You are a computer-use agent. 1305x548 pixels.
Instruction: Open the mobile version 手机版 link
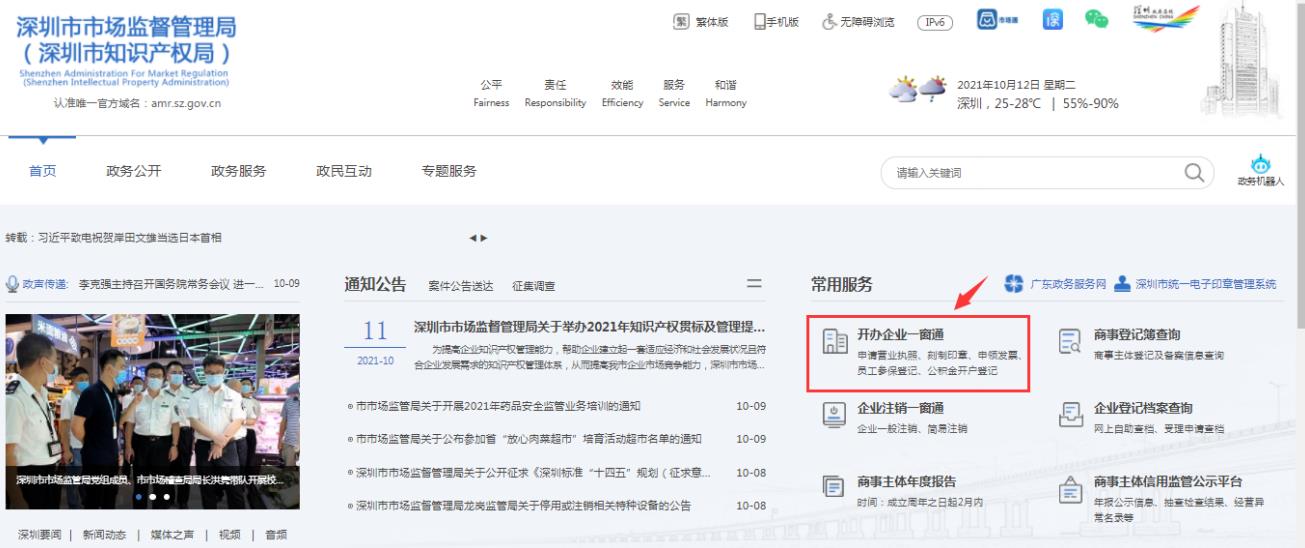777,22
